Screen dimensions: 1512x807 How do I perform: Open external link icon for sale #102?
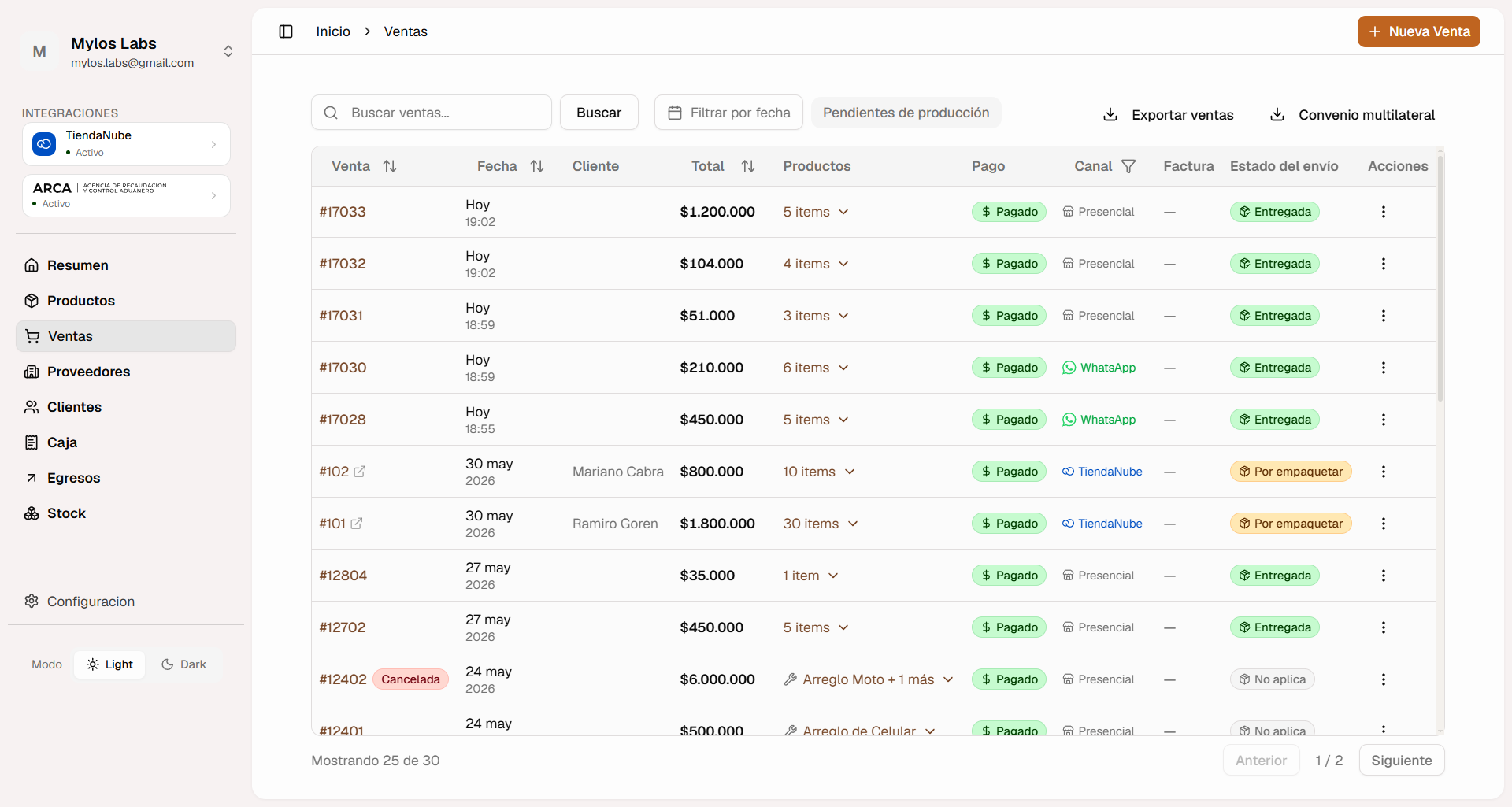[x=360, y=472]
